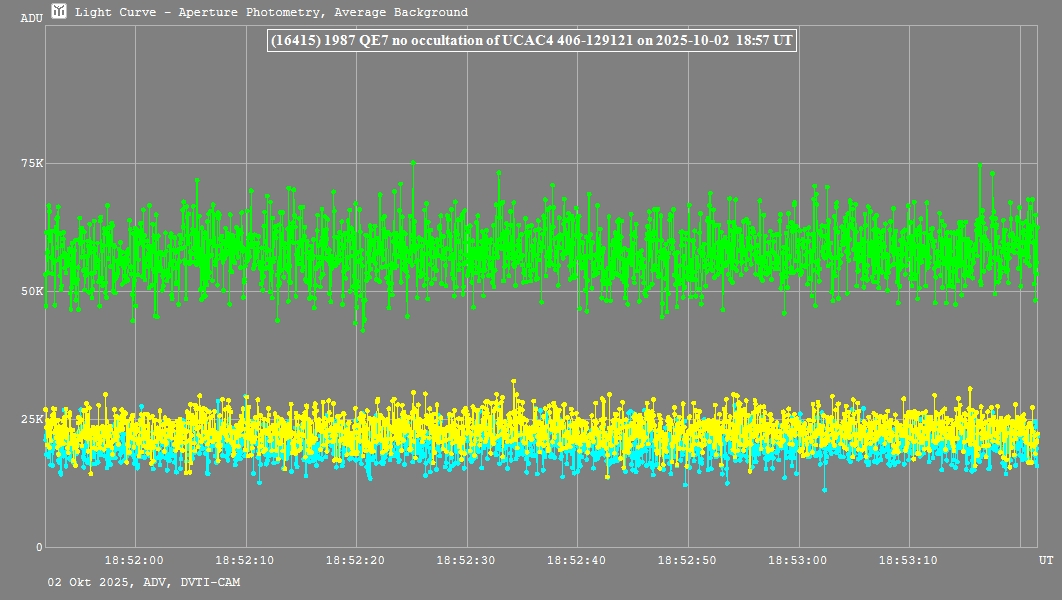The height and width of the screenshot is (600, 1062).
Task: Click the 75K y-axis label
Action: pos(32,163)
